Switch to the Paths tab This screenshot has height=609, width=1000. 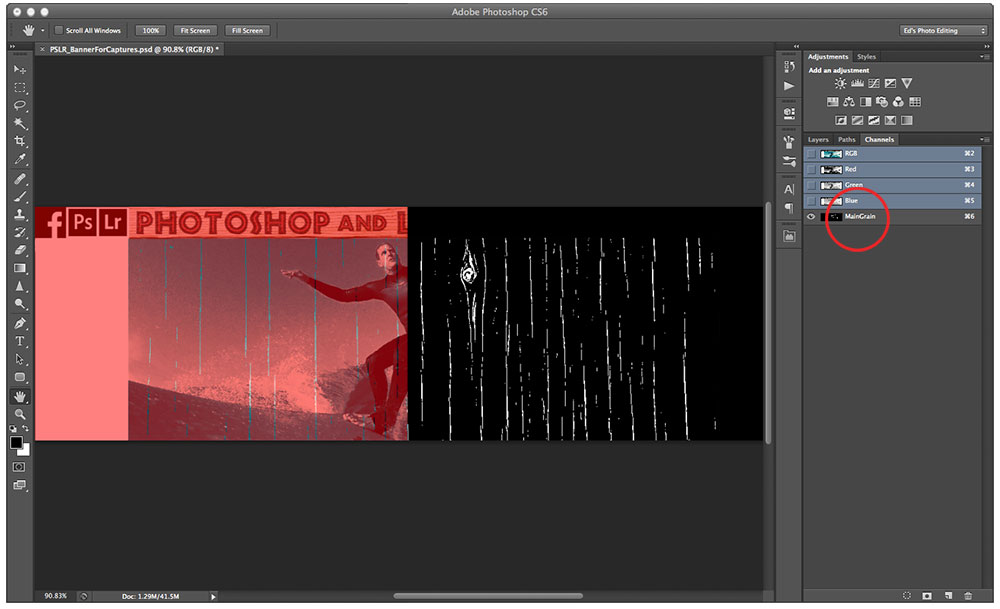[x=846, y=140]
